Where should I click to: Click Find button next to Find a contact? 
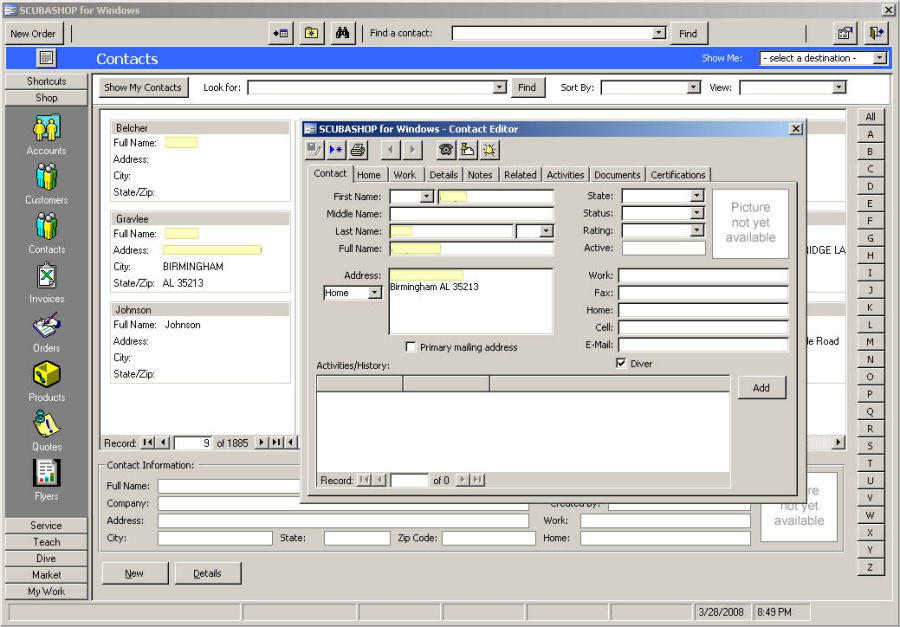coord(688,33)
